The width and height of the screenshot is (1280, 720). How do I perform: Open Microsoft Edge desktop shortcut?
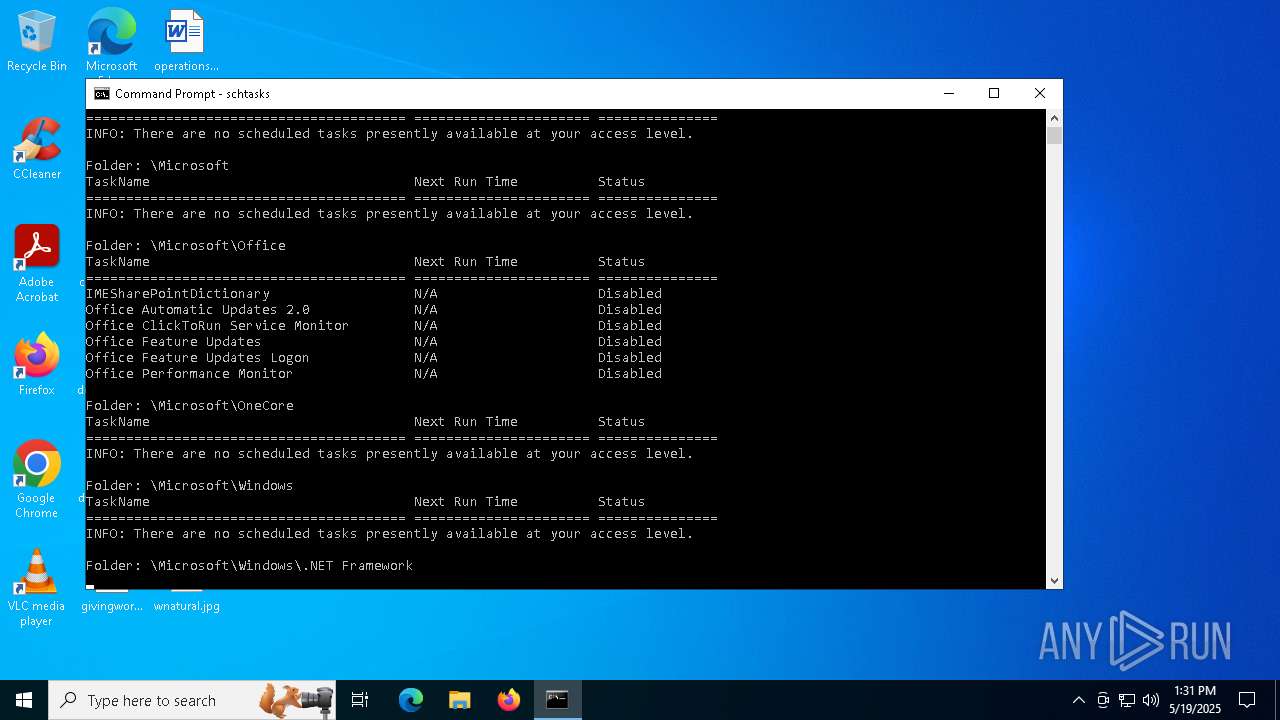[x=111, y=41]
